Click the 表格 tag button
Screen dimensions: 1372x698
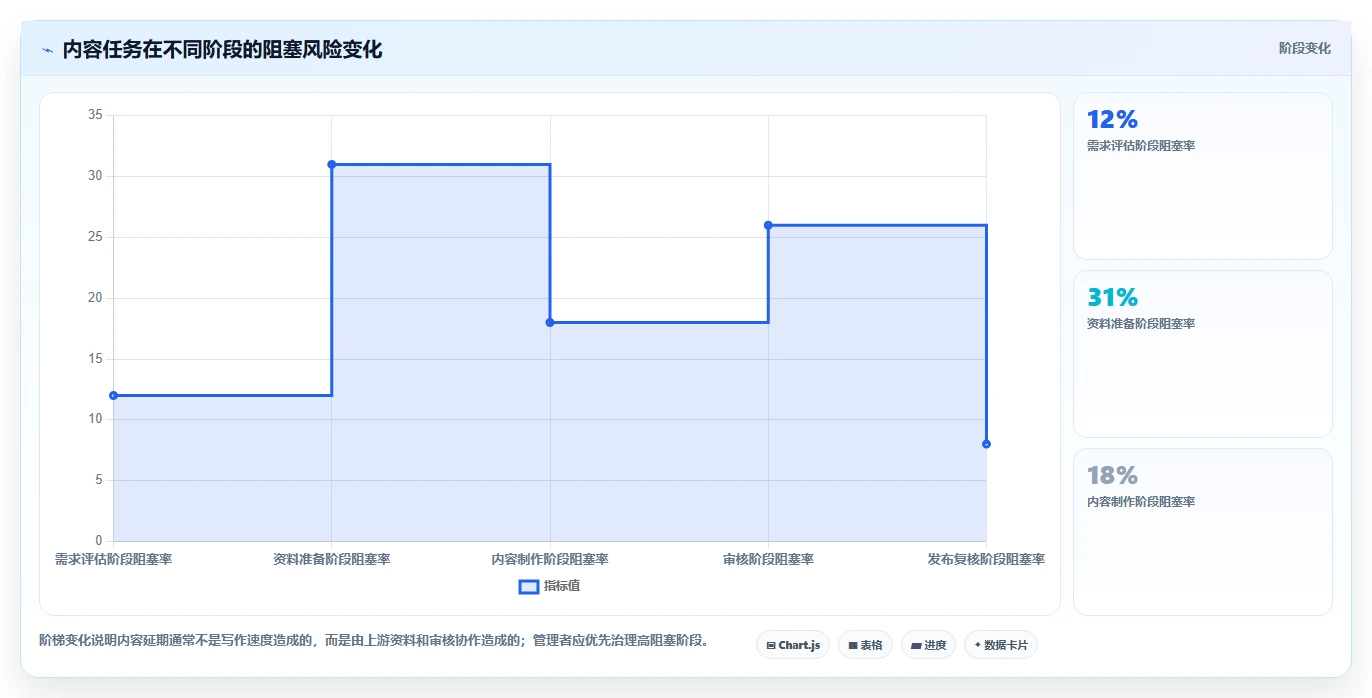click(x=865, y=645)
